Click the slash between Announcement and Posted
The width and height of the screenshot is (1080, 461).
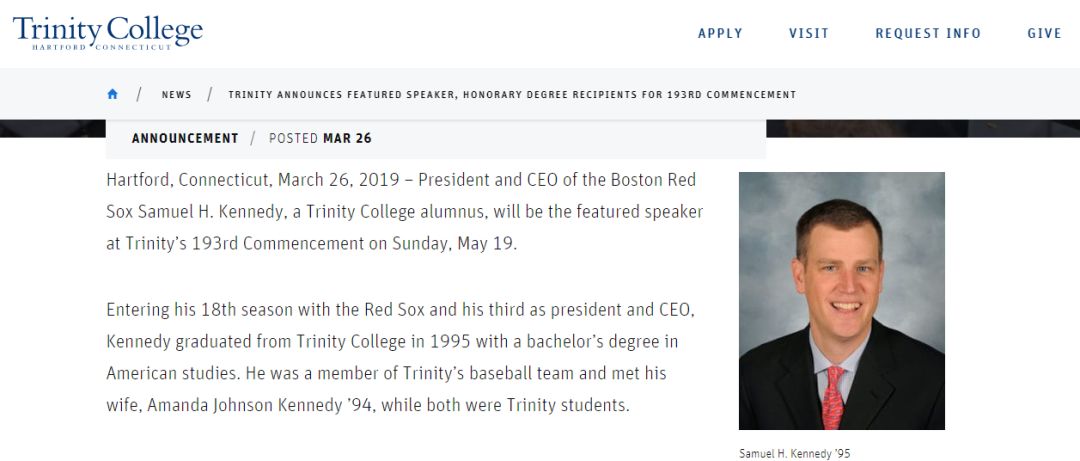point(253,138)
